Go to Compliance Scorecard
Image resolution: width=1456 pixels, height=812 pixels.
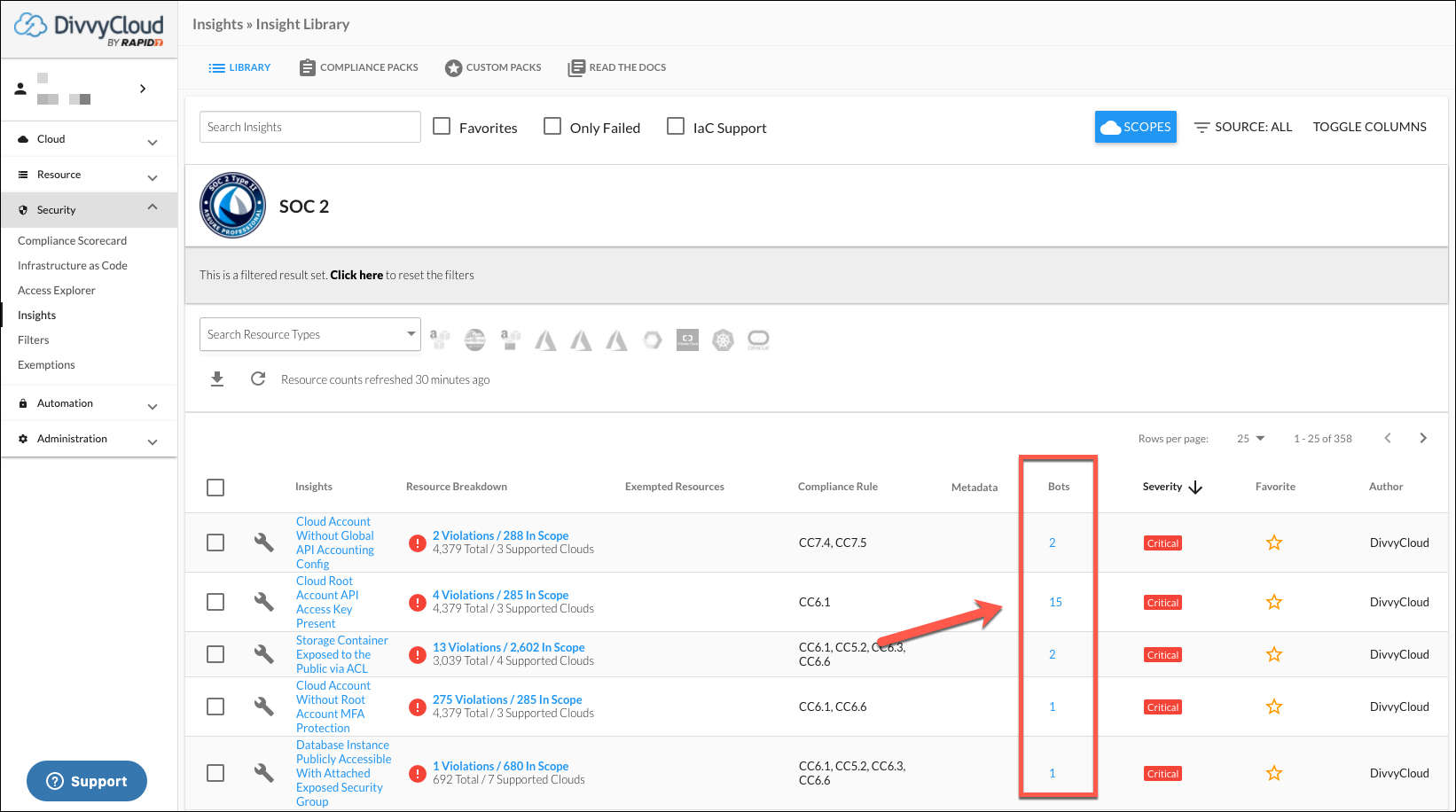click(72, 240)
